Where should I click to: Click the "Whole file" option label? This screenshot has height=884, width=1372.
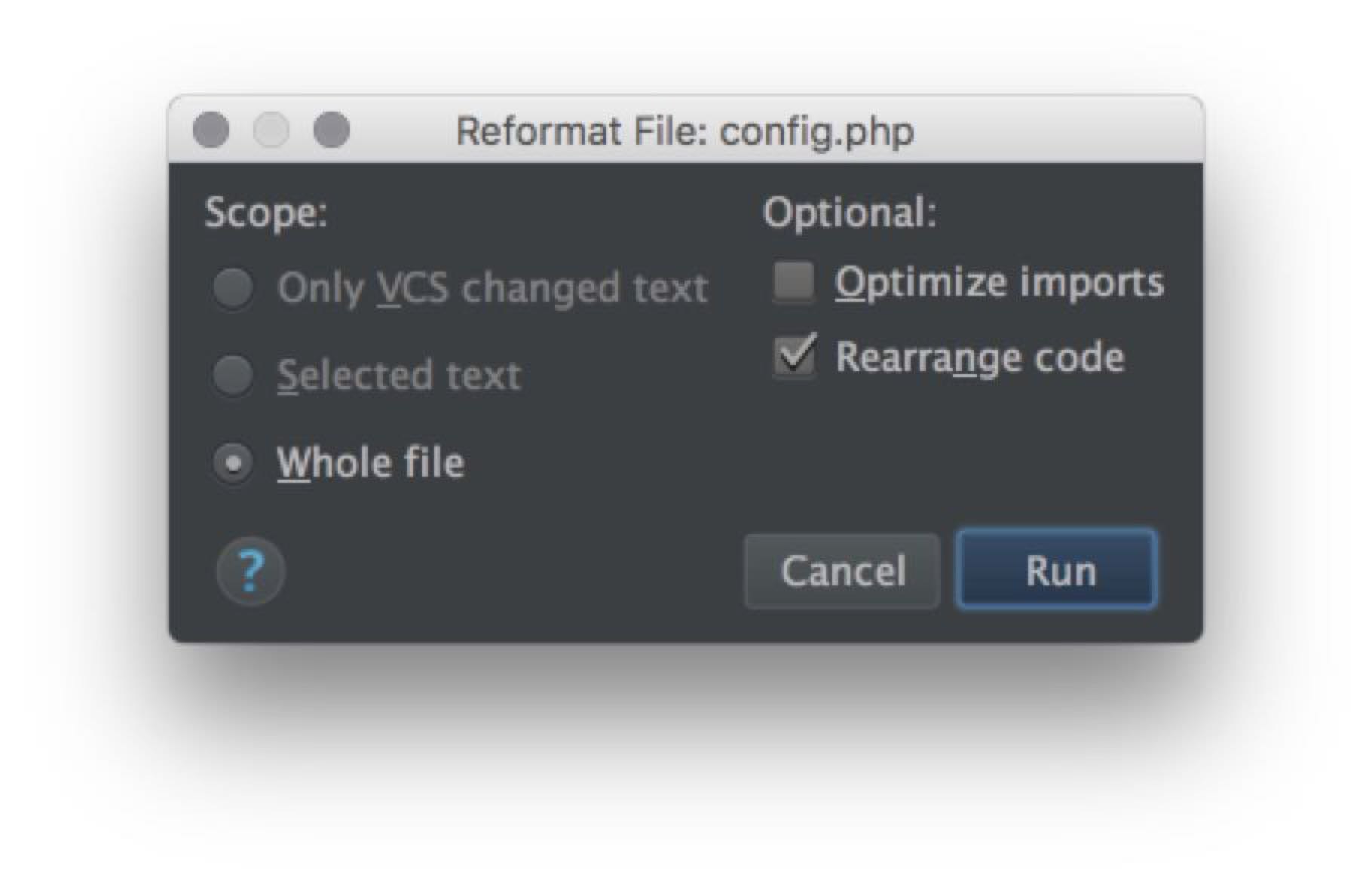(x=370, y=463)
